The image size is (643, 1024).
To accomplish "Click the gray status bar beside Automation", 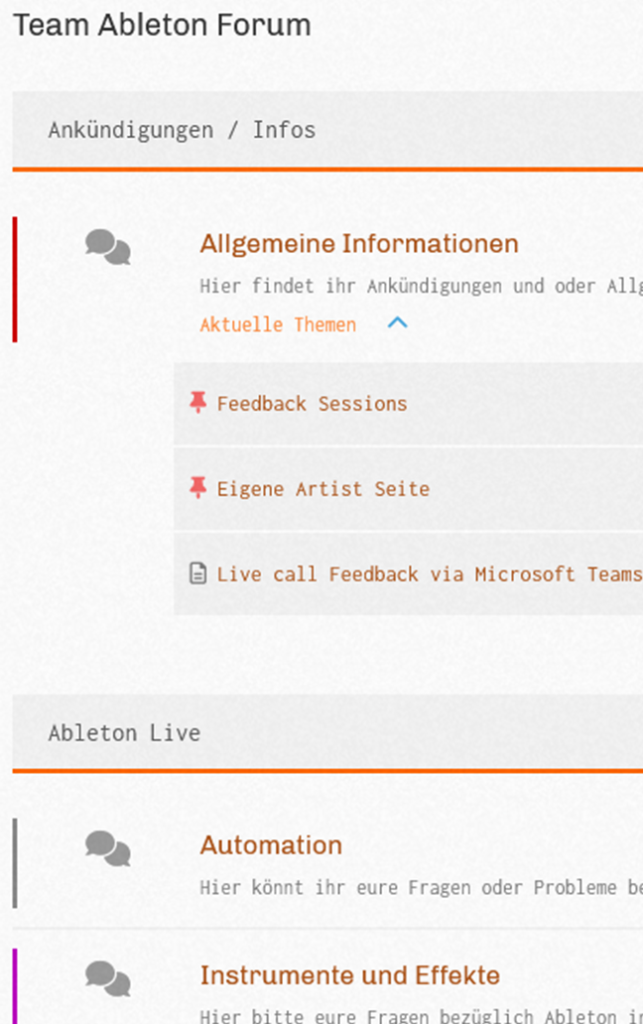I will click(x=15, y=863).
